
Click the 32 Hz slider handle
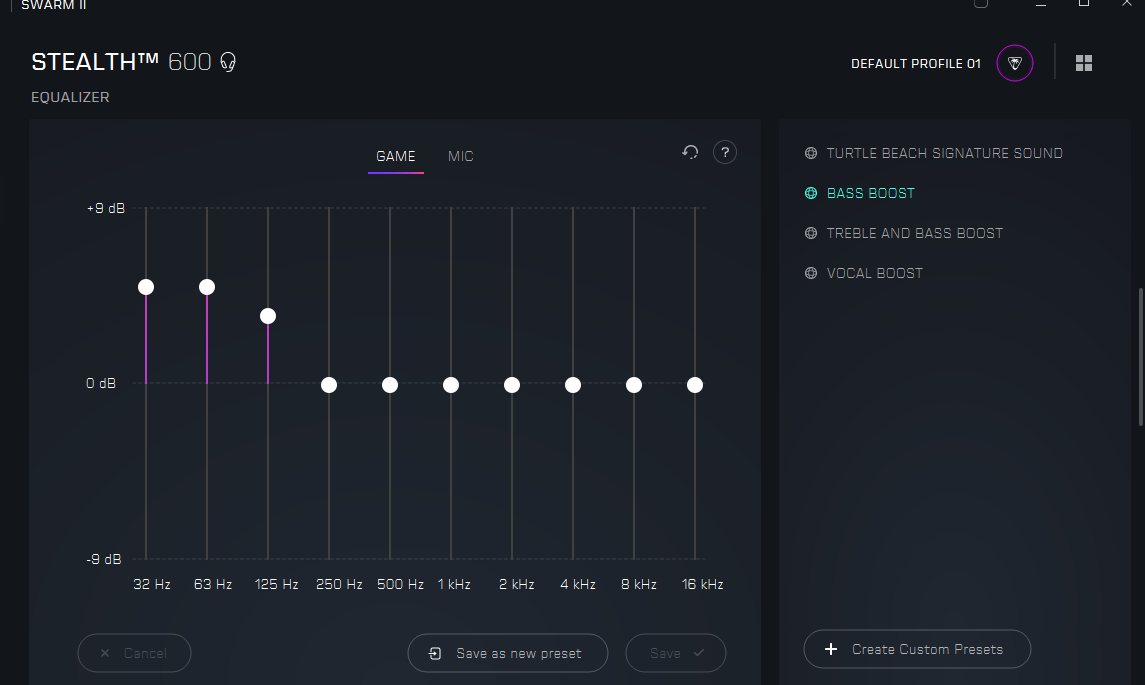tap(146, 287)
